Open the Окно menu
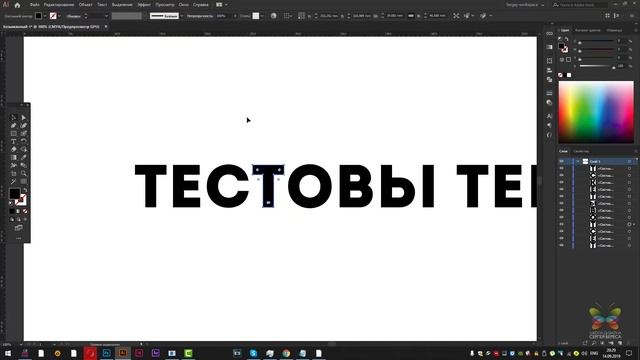Image resolution: width=640 pixels, height=360 pixels. [x=184, y=5]
